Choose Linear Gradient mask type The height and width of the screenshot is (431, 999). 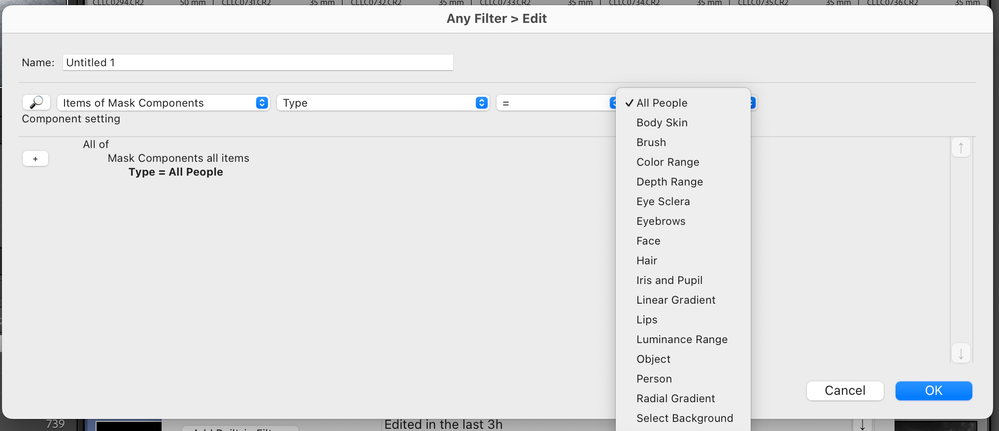click(x=676, y=300)
